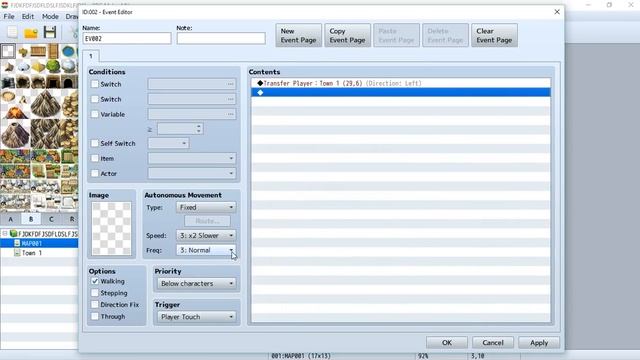Enable the first Switch condition
The width and height of the screenshot is (640, 360).
click(x=95, y=84)
